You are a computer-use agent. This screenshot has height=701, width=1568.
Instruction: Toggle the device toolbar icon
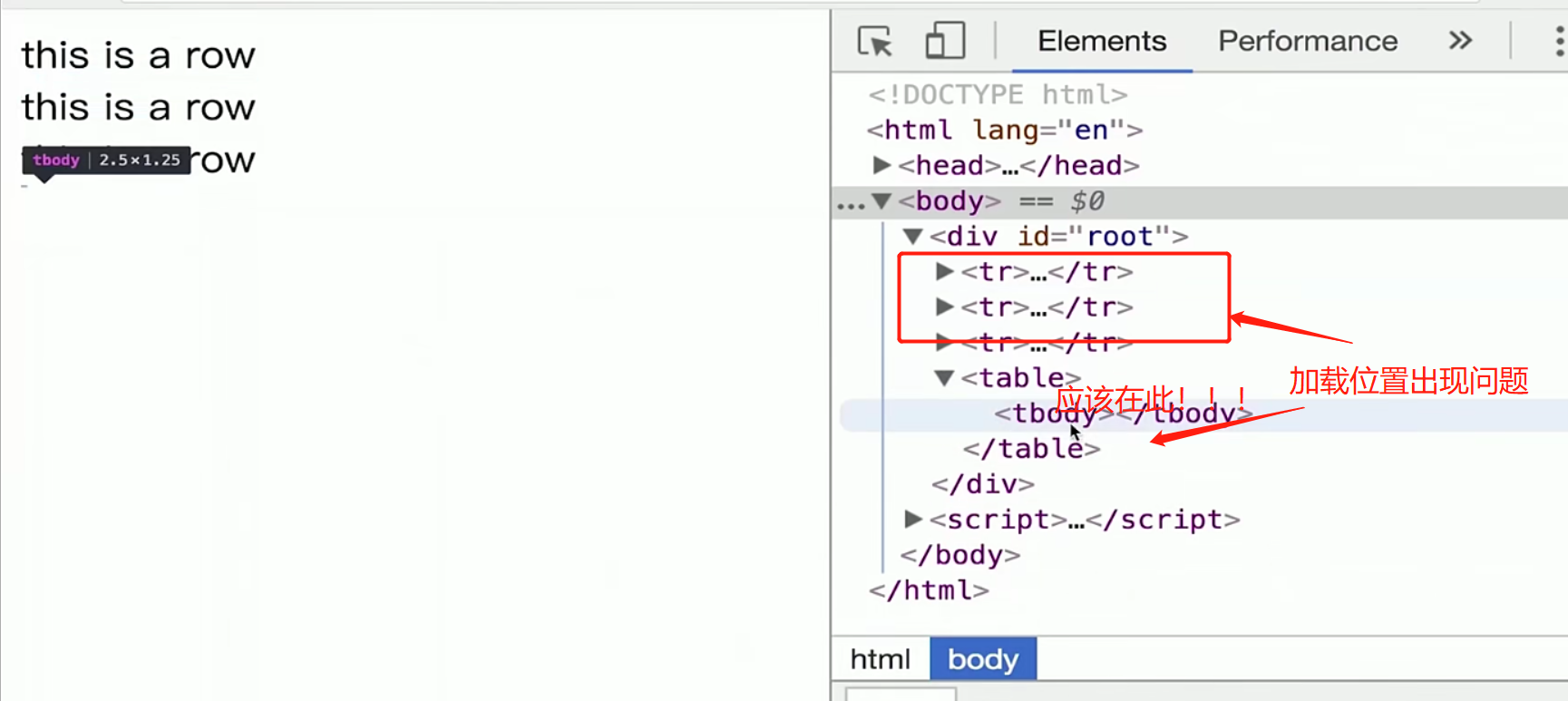click(944, 41)
